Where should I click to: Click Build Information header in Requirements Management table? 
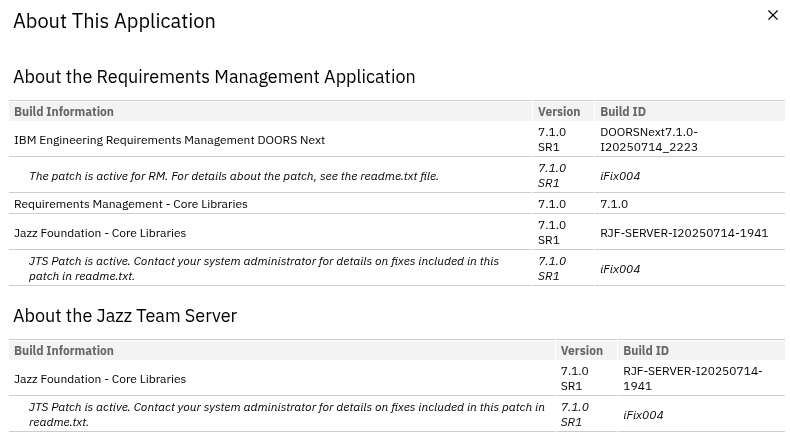[64, 112]
